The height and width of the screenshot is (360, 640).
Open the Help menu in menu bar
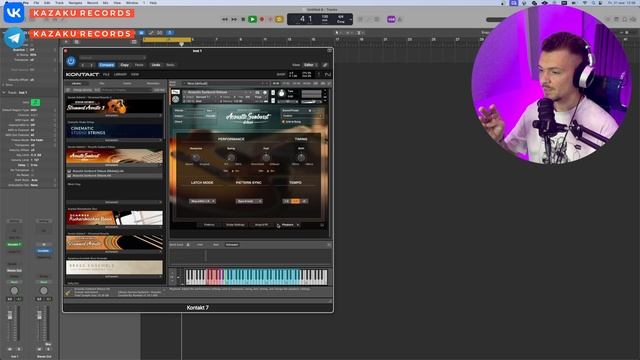point(153,2)
